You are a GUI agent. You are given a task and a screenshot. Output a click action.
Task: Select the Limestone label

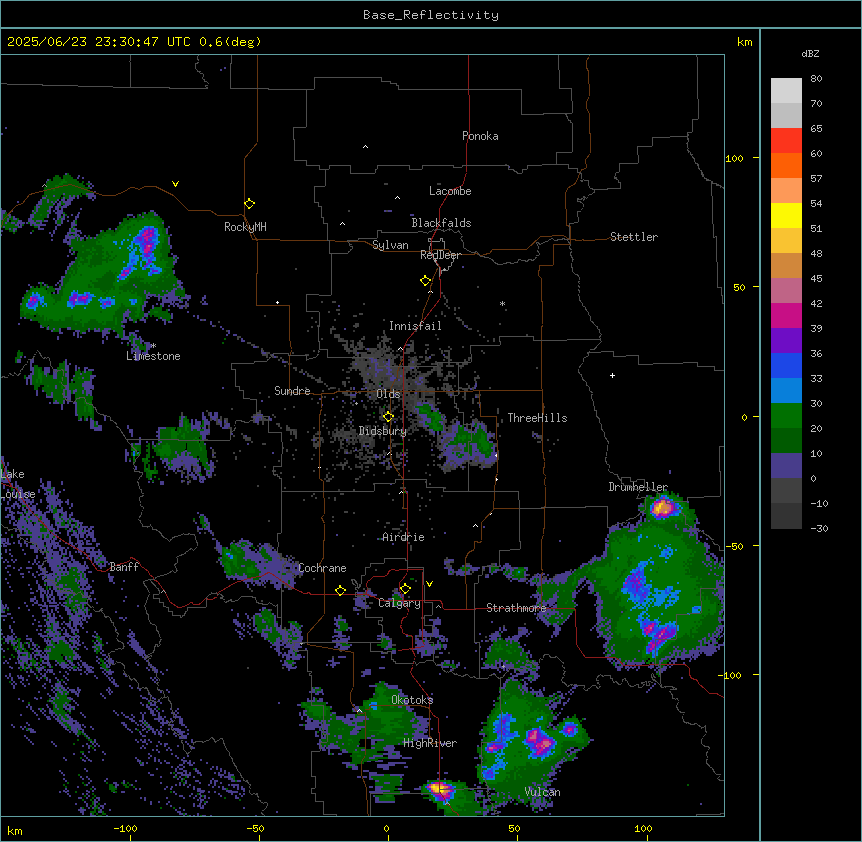[153, 356]
